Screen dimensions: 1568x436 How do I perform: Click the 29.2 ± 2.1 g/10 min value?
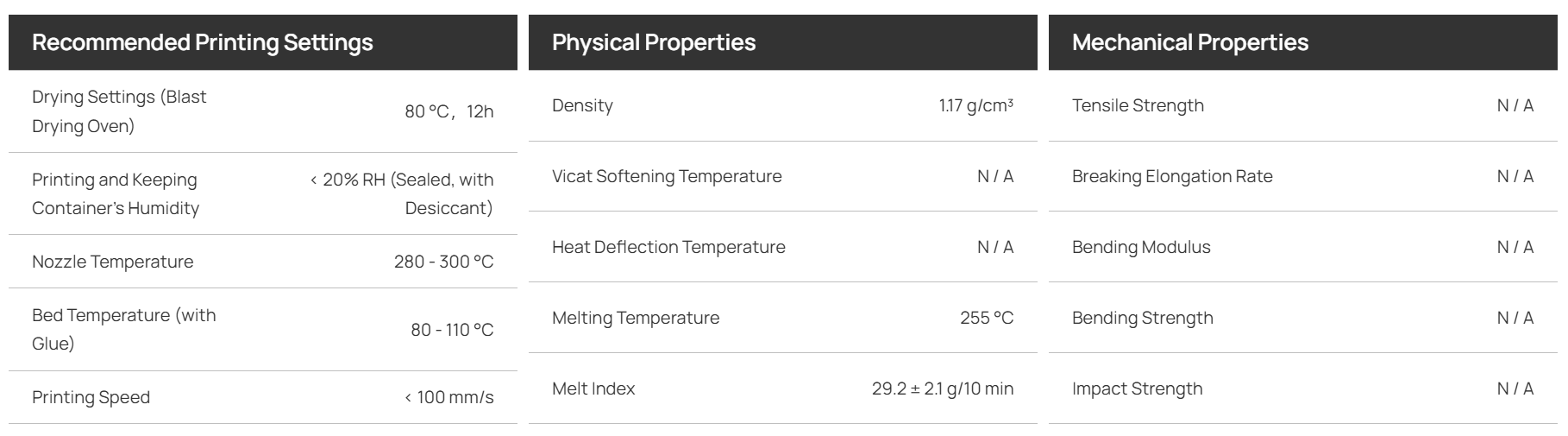[x=943, y=389]
